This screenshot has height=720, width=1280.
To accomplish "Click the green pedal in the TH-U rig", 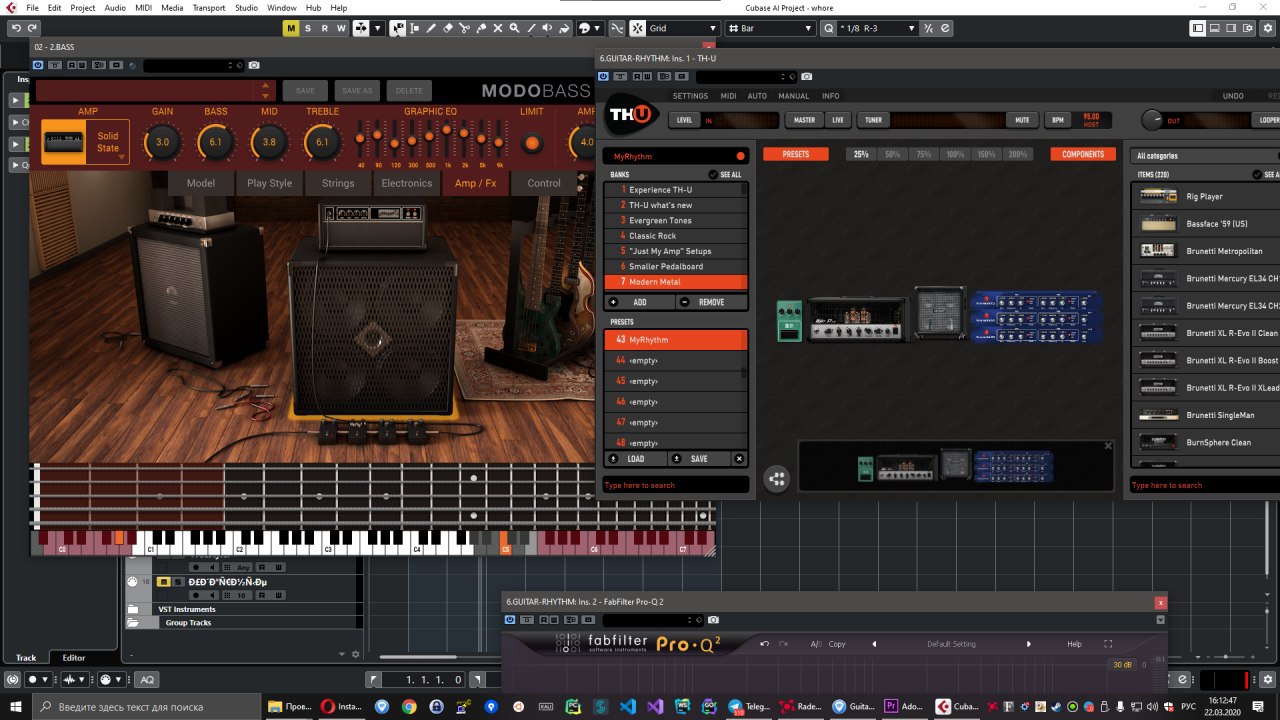I will tap(789, 321).
